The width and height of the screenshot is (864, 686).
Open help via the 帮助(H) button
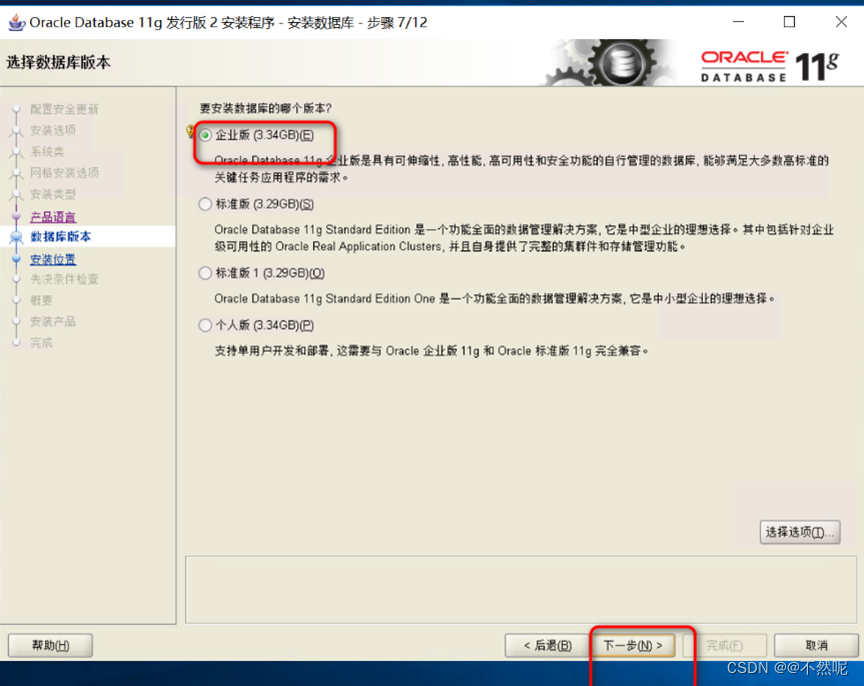pos(50,645)
